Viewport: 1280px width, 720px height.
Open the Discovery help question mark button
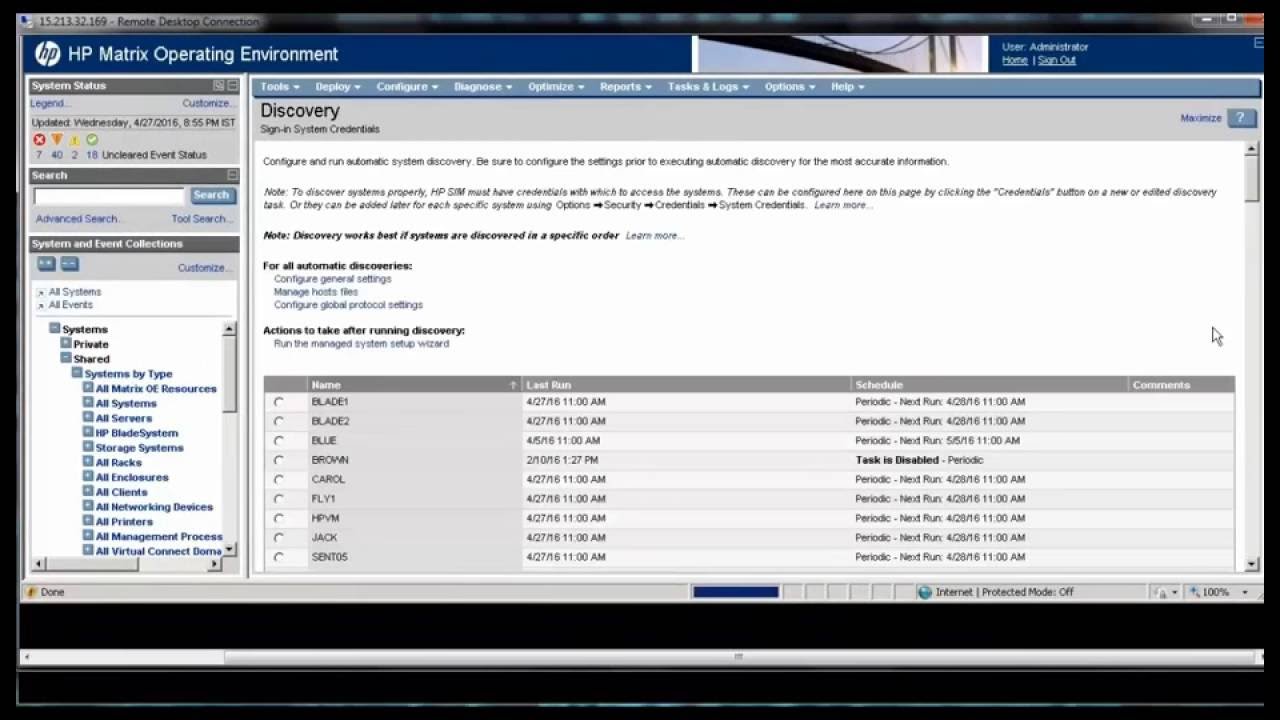pyautogui.click(x=1241, y=118)
